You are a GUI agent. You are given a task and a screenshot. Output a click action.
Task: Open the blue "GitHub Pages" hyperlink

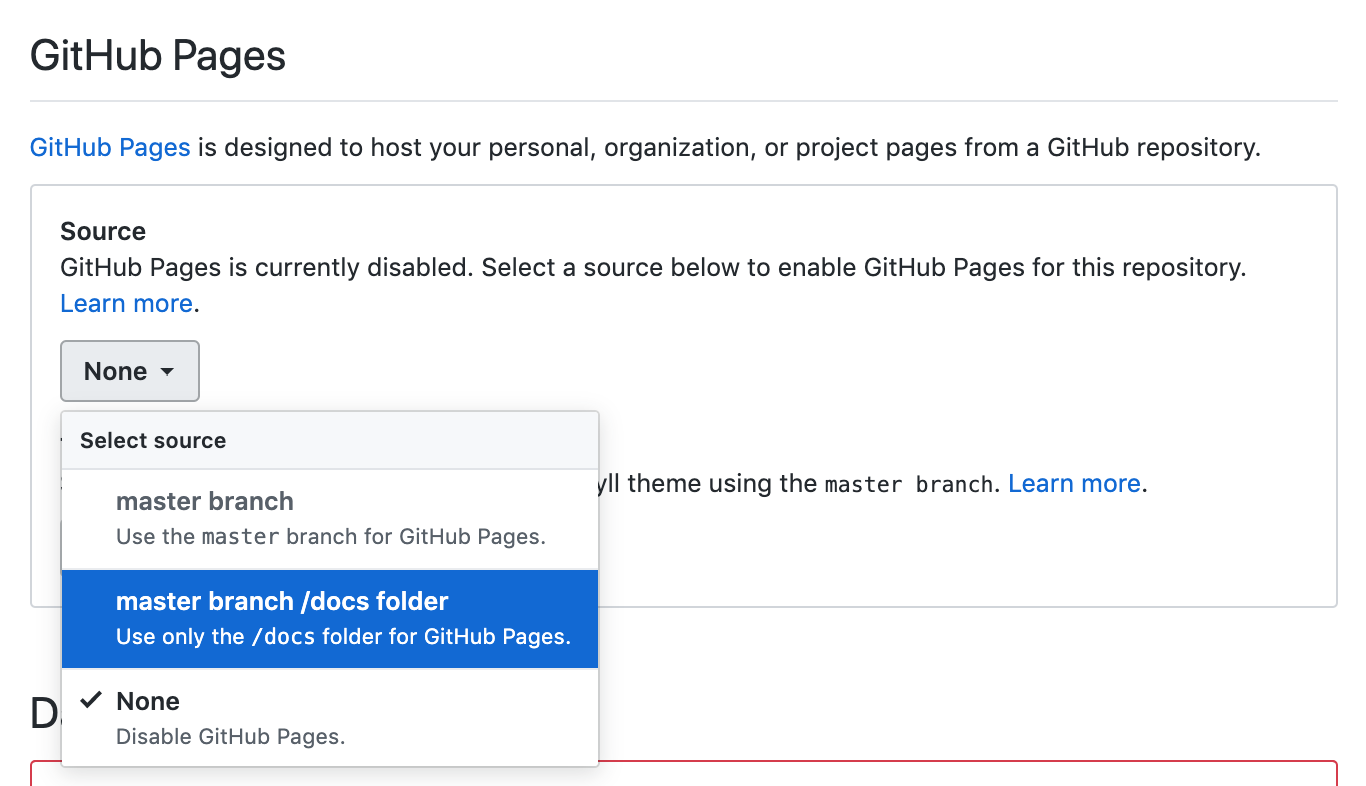tap(110, 148)
